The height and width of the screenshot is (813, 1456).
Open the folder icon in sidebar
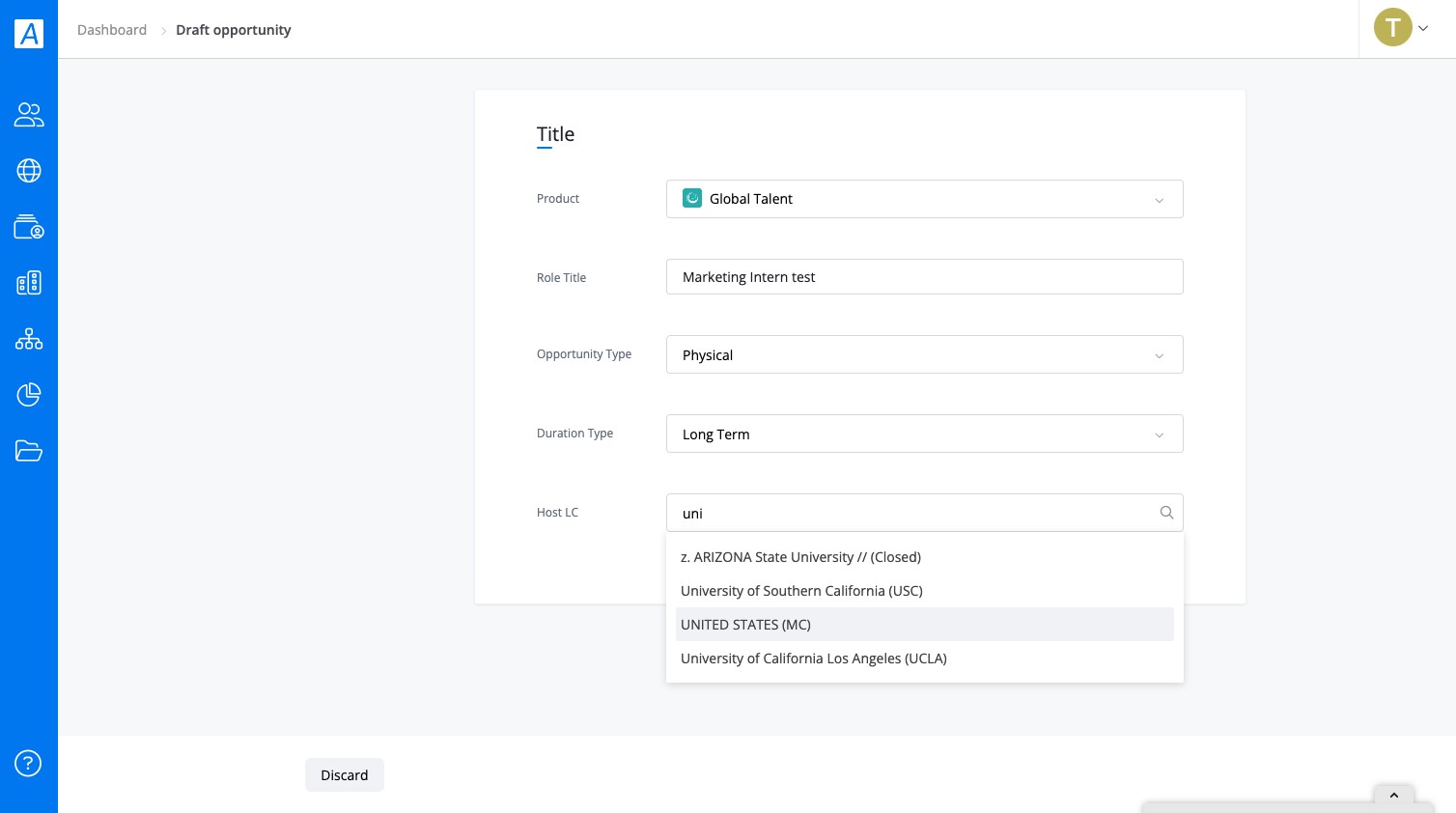pos(29,451)
